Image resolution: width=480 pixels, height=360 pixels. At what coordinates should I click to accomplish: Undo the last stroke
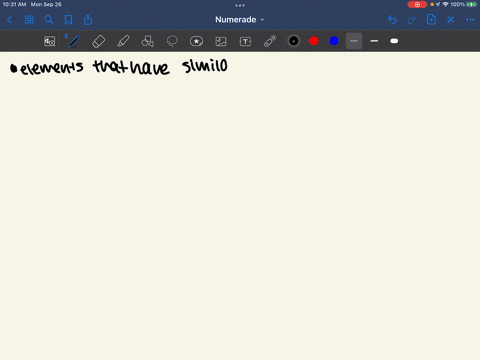pyautogui.click(x=392, y=20)
